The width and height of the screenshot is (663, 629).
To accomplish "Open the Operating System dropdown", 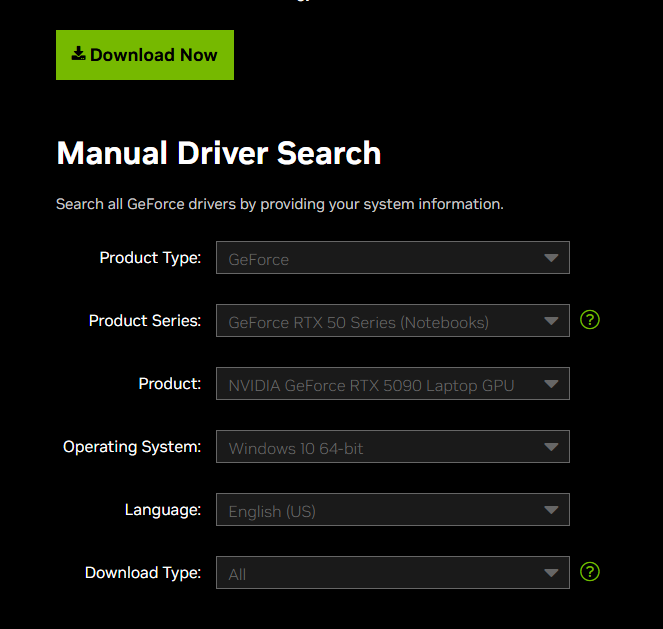I will point(393,446).
